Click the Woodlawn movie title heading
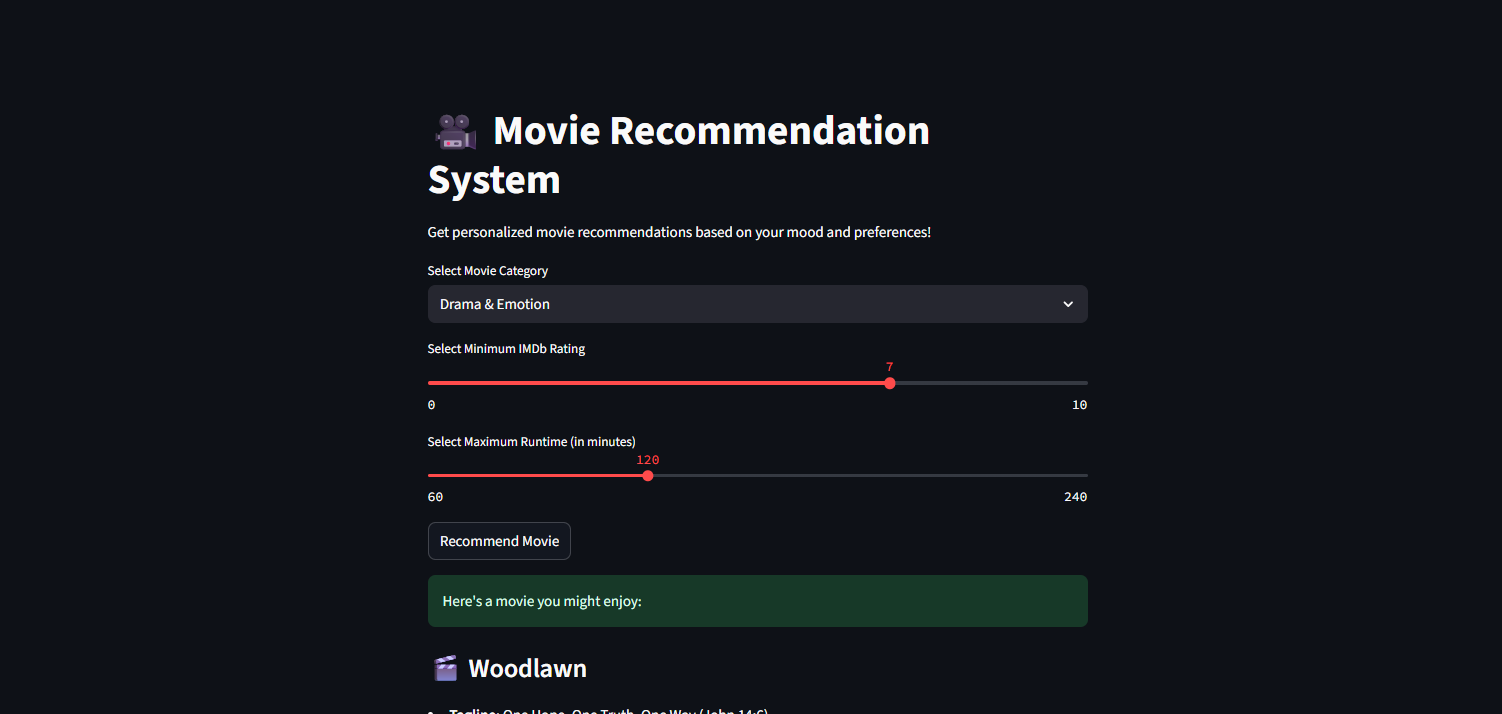This screenshot has height=714, width=1502. coord(527,668)
